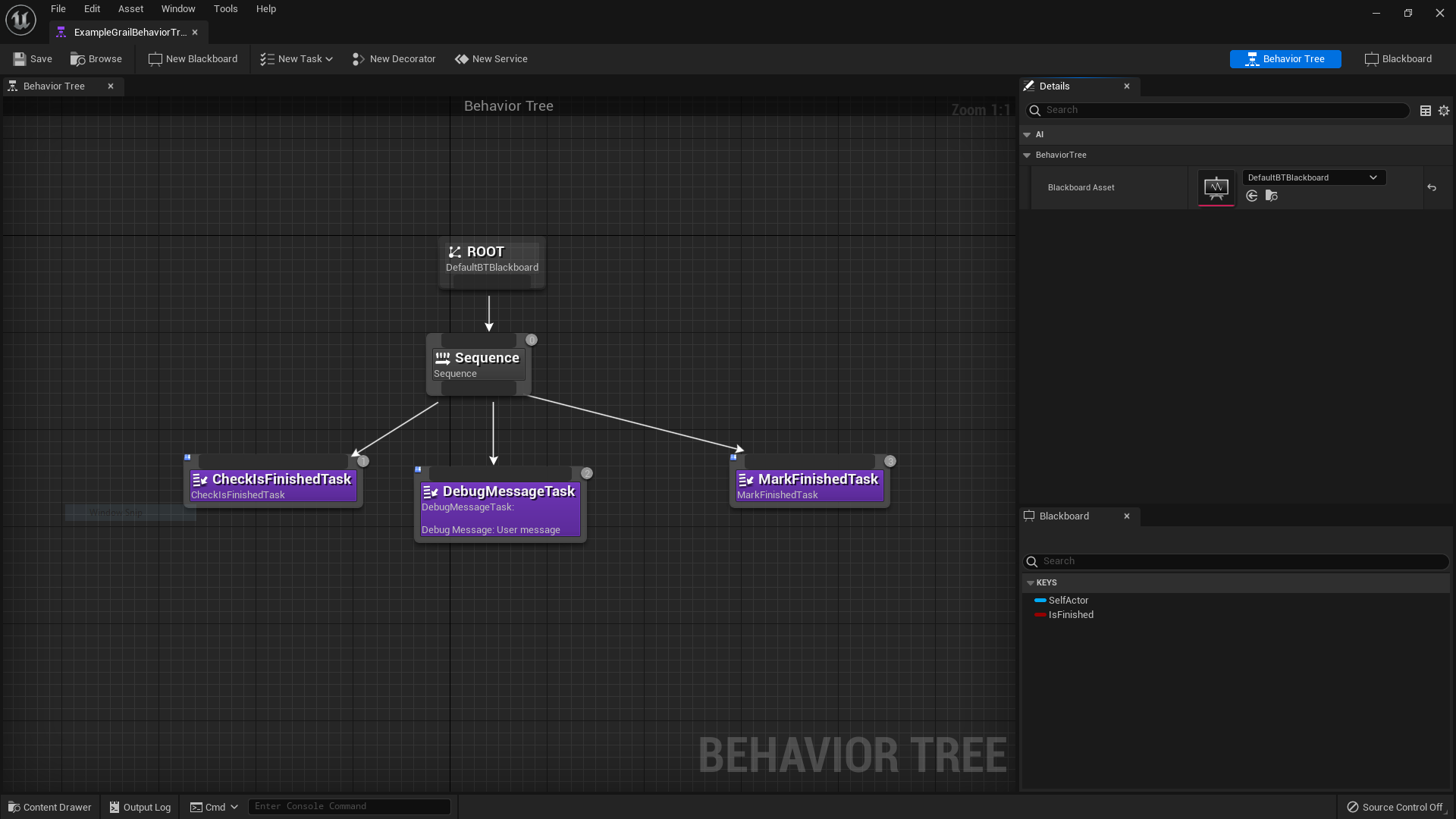Use selected asset from Content Browser
1456x819 pixels.
pyautogui.click(x=1252, y=196)
